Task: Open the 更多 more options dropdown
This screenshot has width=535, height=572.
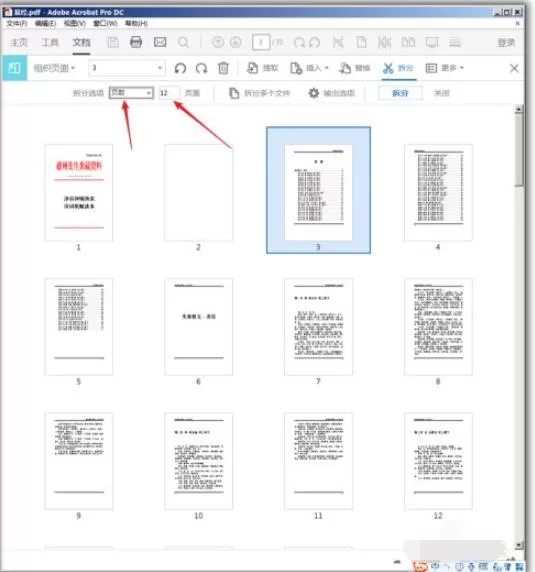Action: [444, 68]
